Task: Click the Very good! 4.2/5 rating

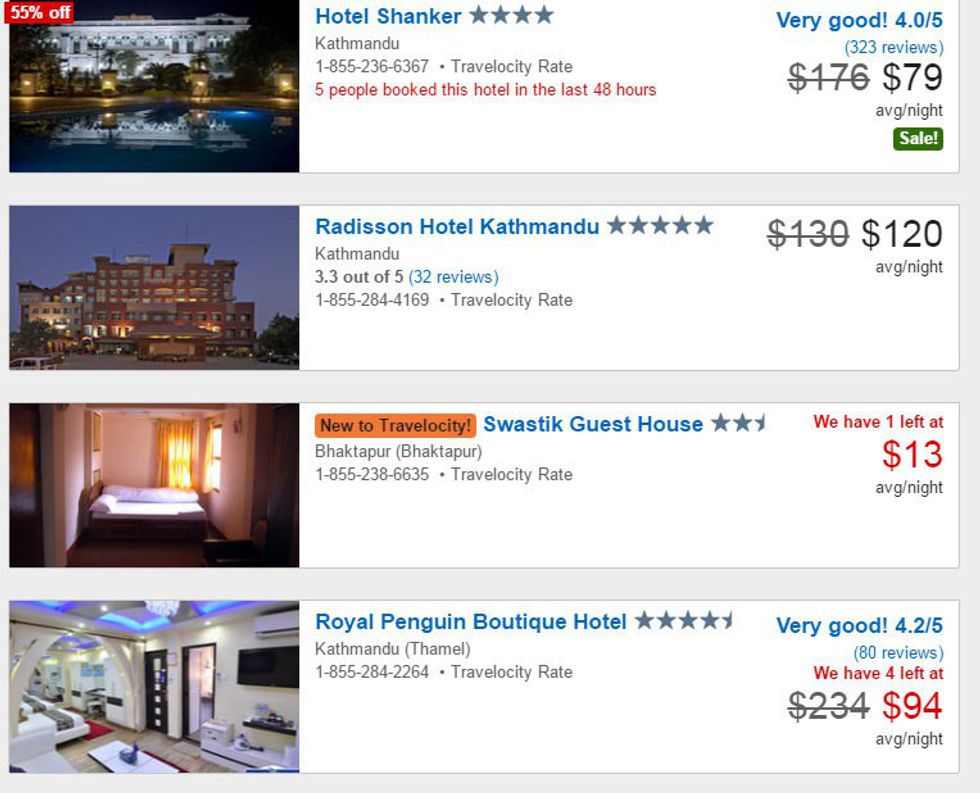Action: (859, 626)
